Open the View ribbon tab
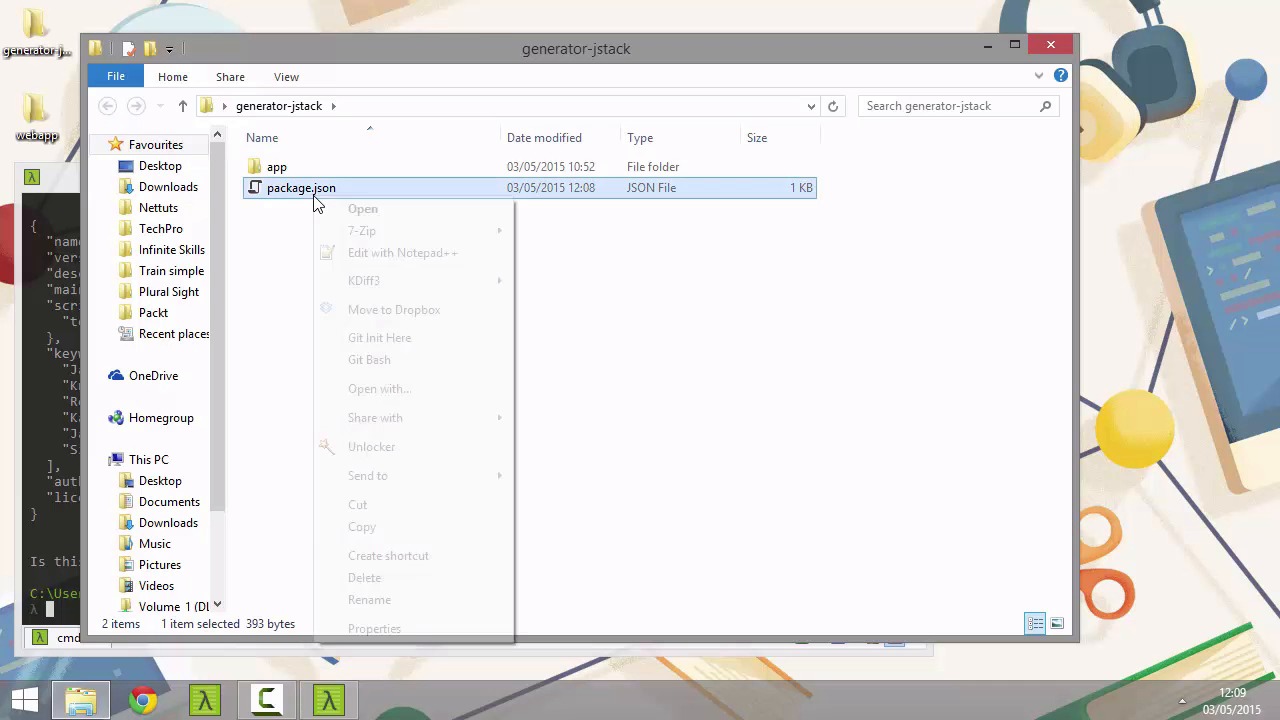1280x720 pixels. click(x=286, y=77)
